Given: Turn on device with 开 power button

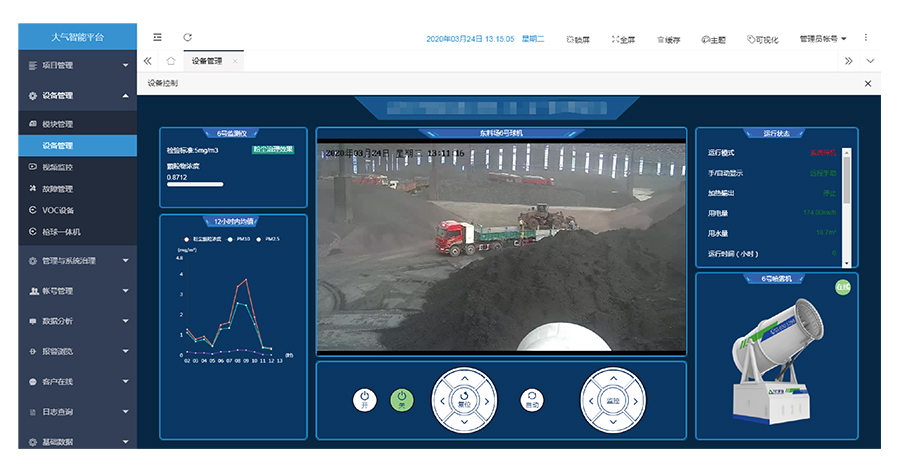Looking at the screenshot, I should tap(364, 401).
